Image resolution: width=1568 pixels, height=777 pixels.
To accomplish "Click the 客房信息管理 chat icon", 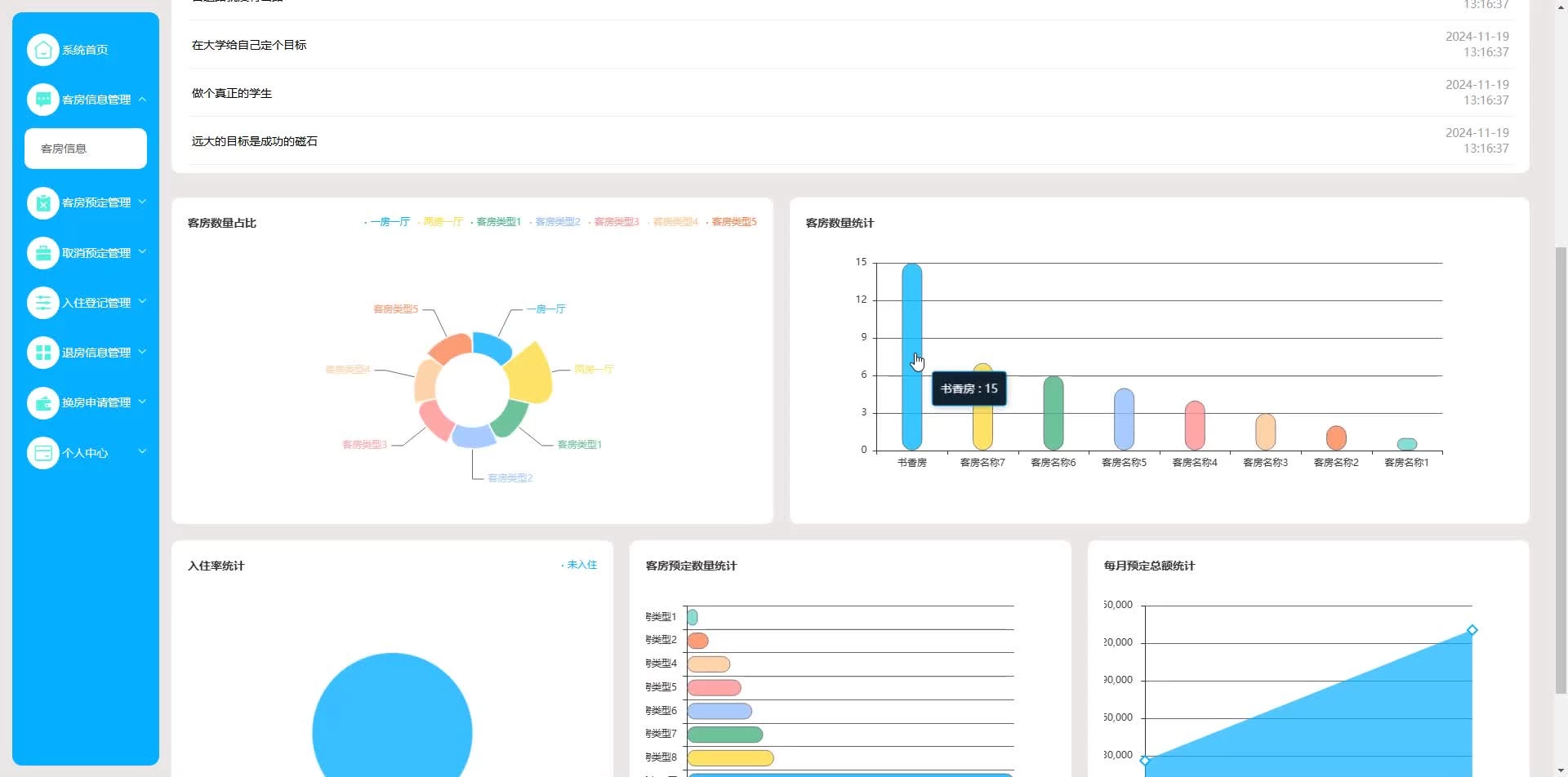I will [x=43, y=100].
